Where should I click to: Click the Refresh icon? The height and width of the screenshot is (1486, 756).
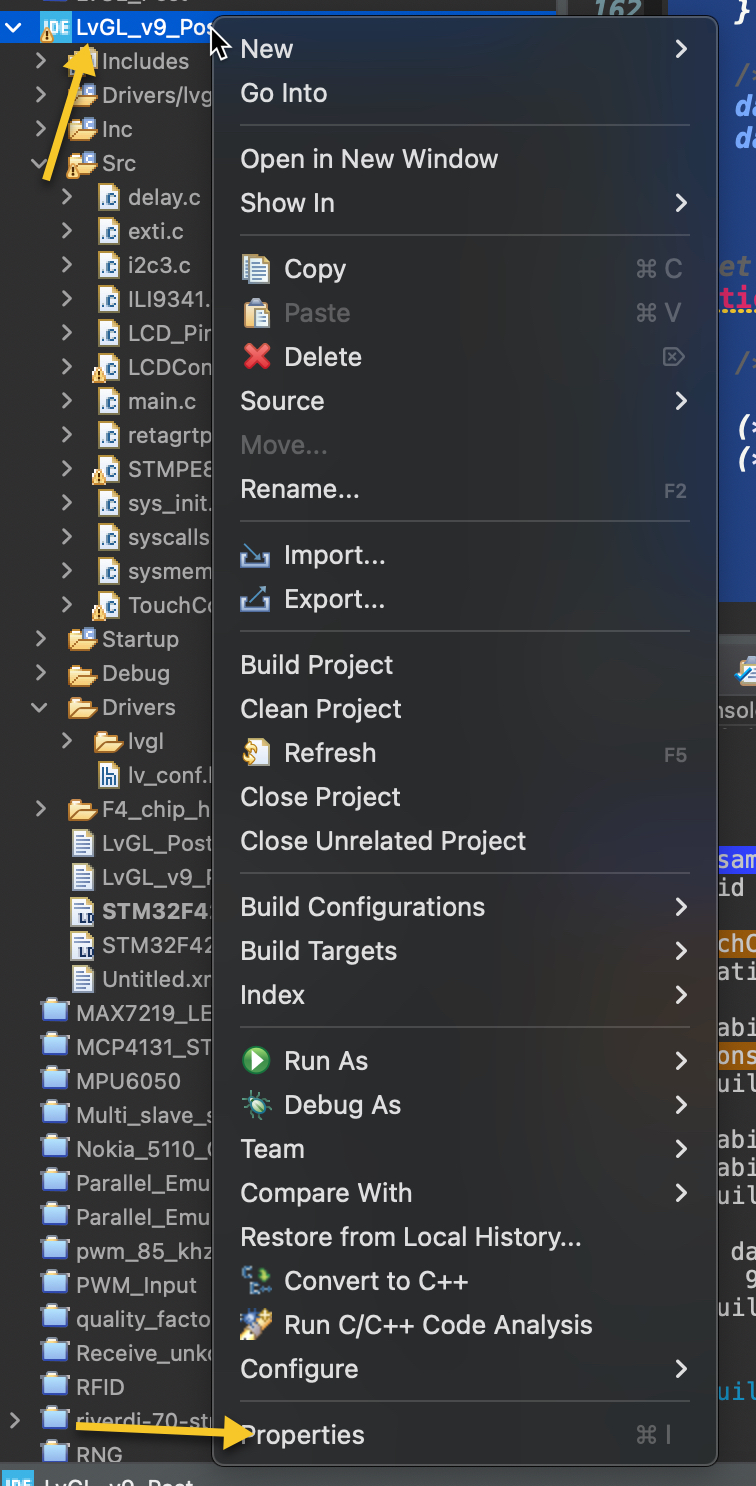click(256, 753)
